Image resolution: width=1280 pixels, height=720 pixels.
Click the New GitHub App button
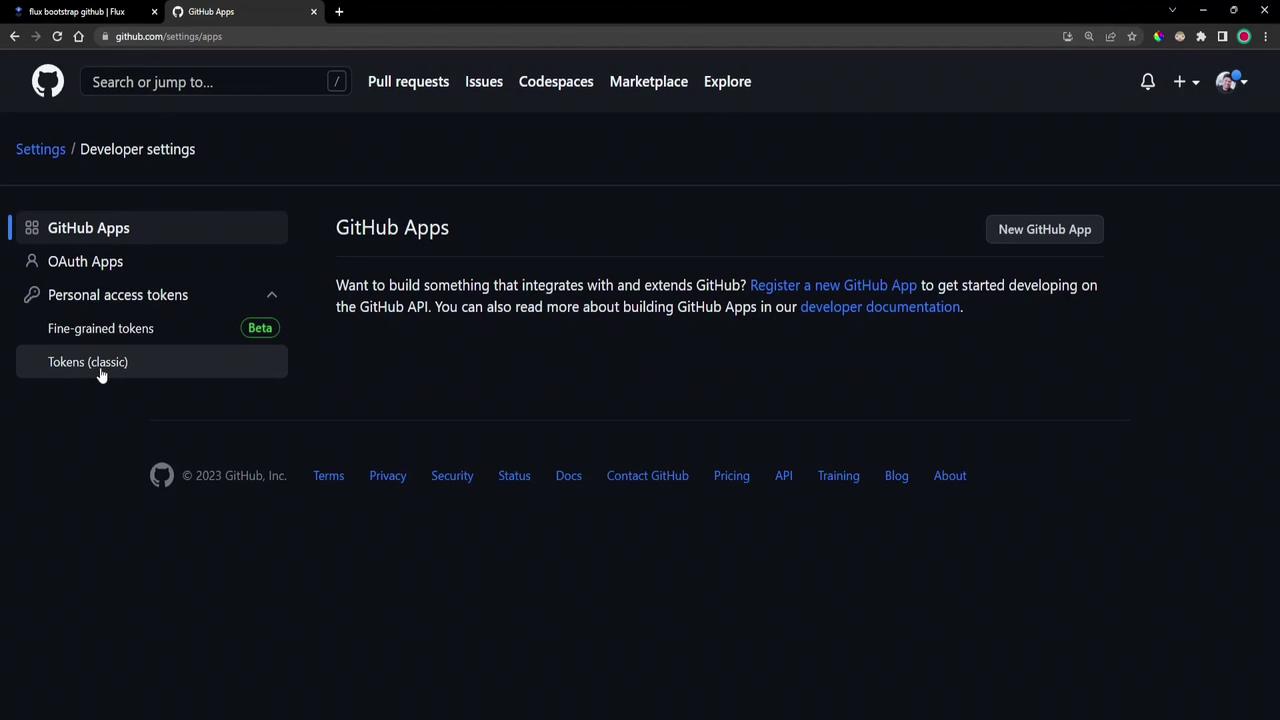1044,230
